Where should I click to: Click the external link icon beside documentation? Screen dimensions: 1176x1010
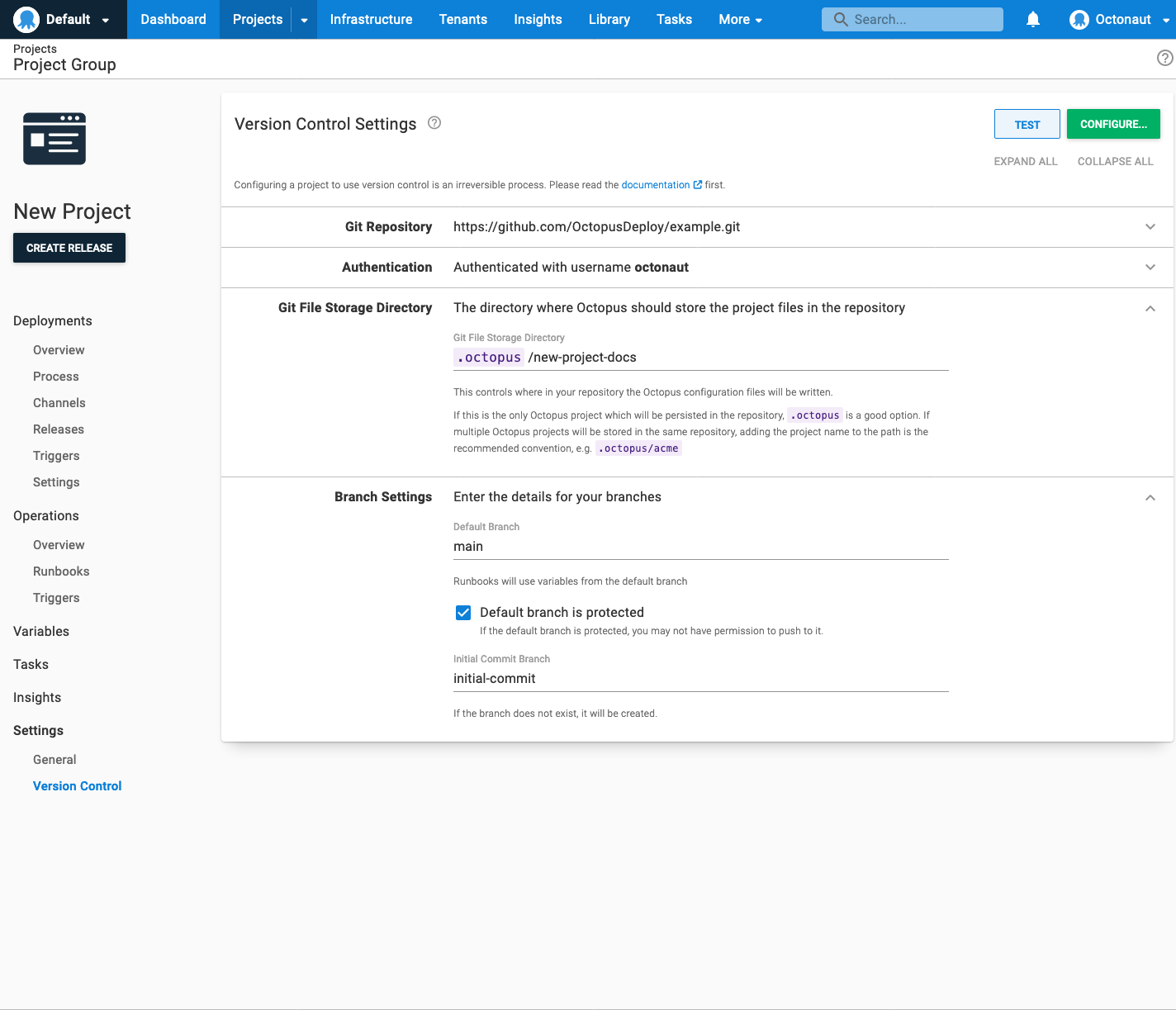coord(697,184)
